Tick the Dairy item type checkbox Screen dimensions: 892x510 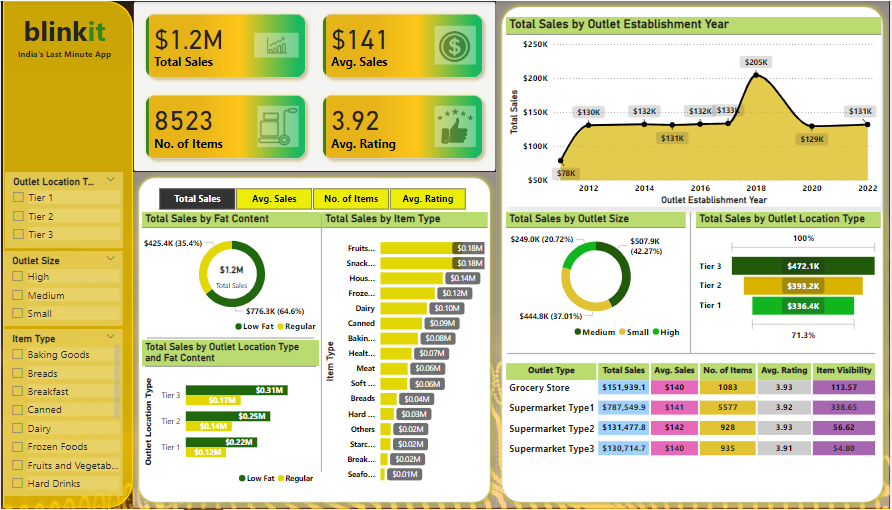coord(18,429)
